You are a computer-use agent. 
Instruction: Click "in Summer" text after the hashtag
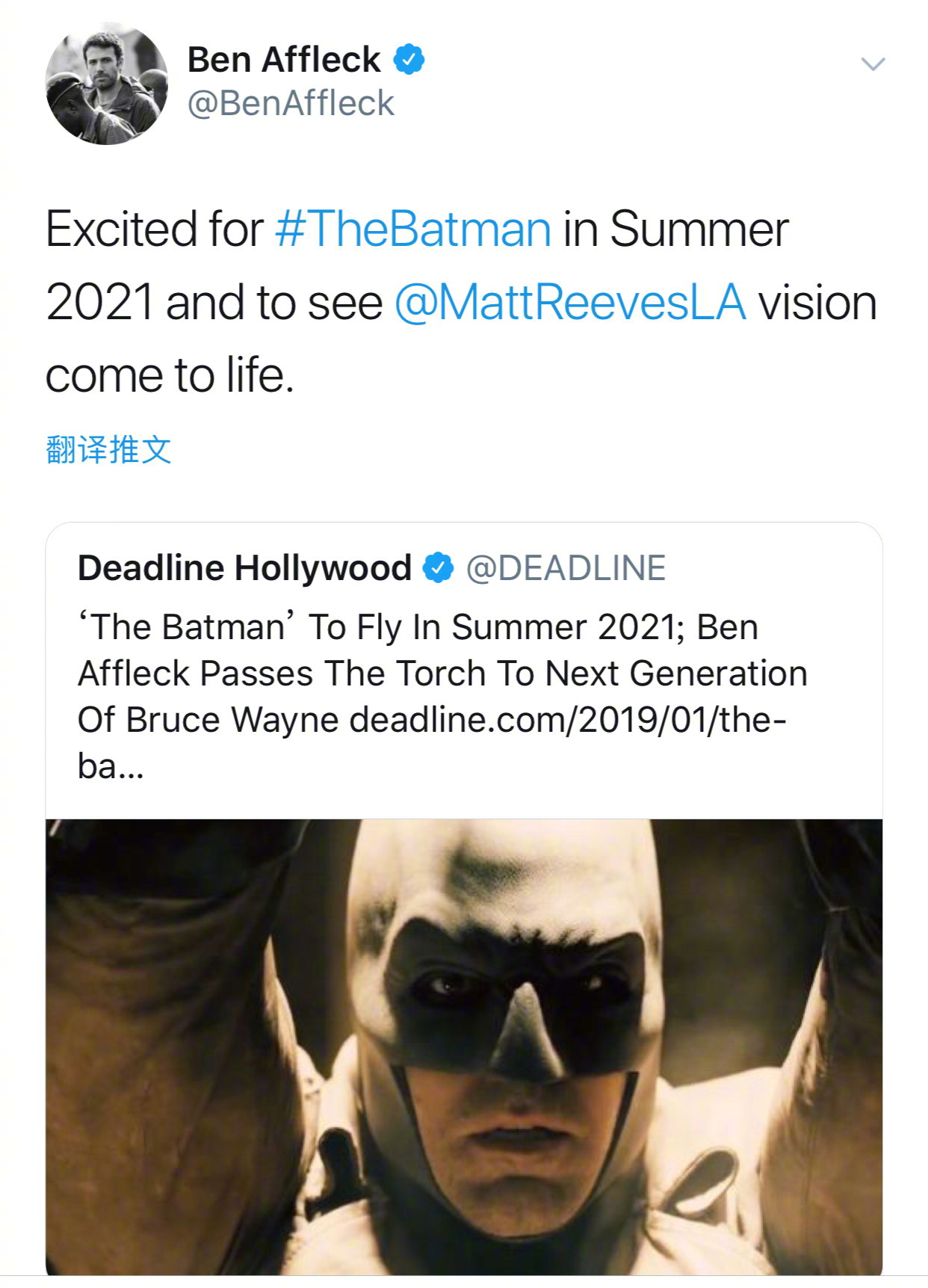coord(675,229)
